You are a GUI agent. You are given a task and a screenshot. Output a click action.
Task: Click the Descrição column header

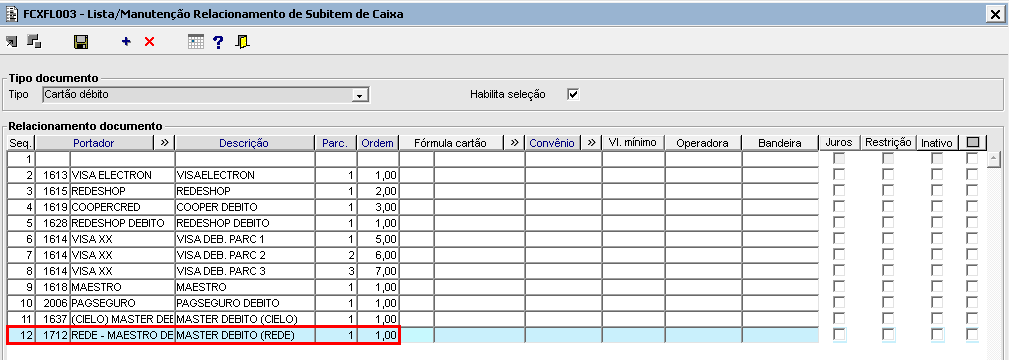coord(244,142)
